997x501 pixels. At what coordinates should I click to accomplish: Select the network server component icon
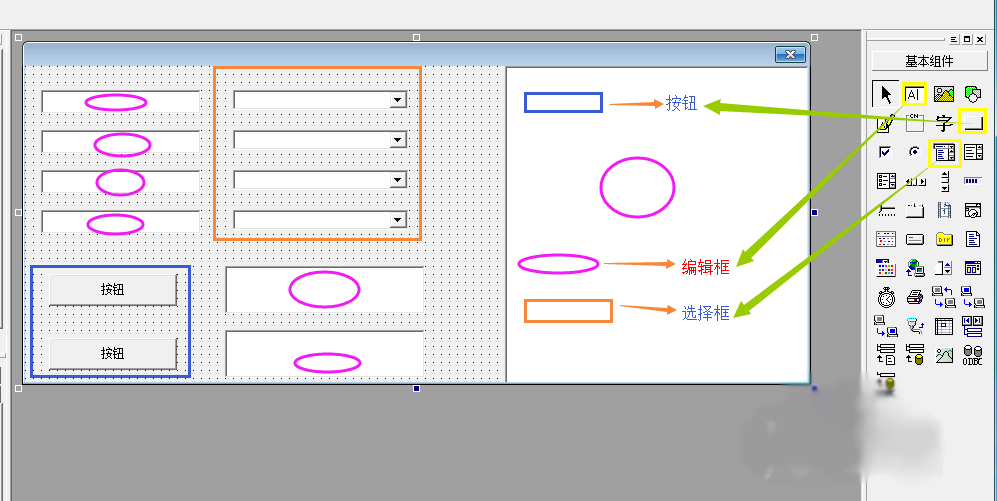(886, 326)
